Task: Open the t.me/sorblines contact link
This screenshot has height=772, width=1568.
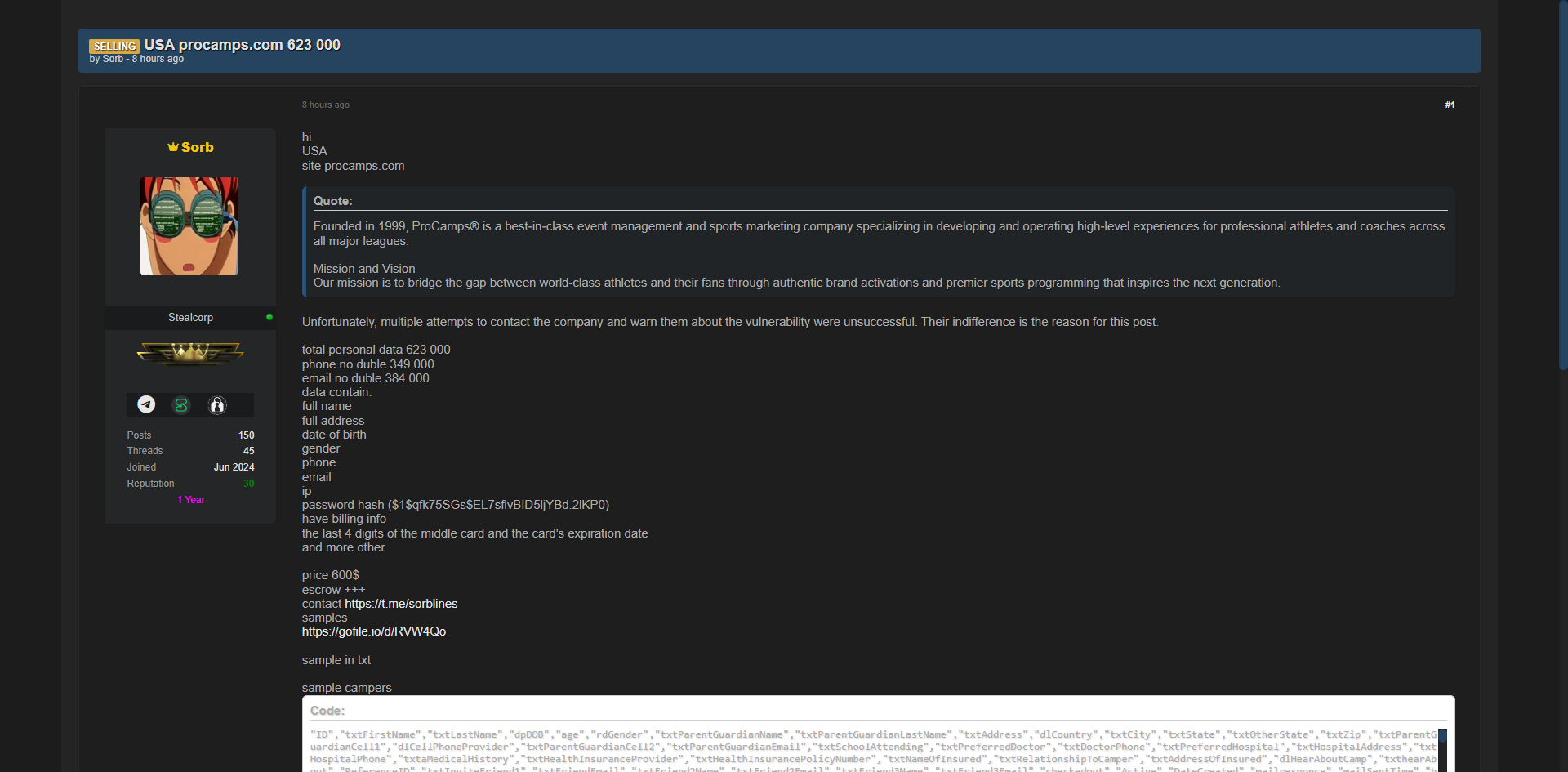Action: tap(401, 604)
